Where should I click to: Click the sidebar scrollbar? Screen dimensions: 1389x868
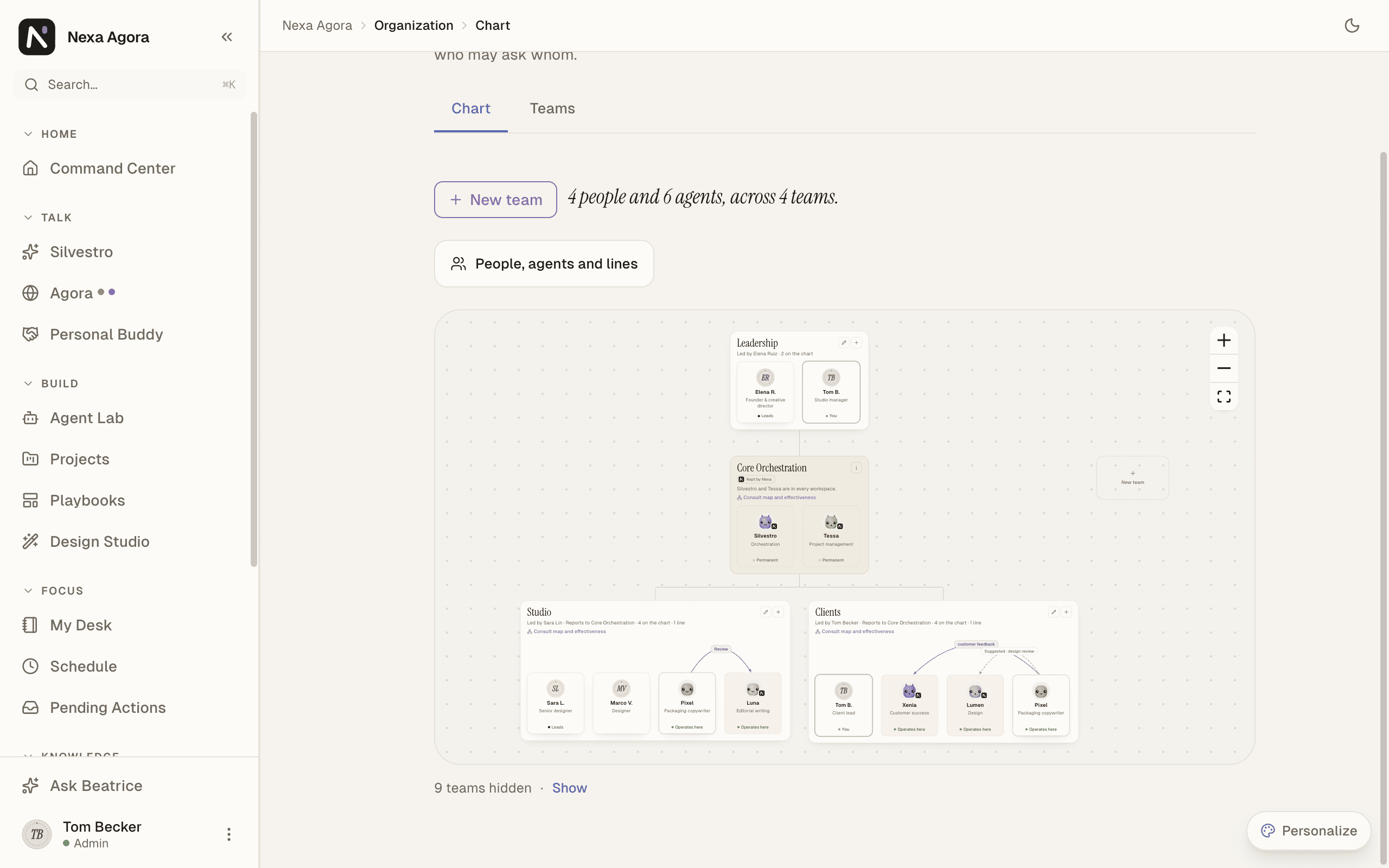[254, 339]
